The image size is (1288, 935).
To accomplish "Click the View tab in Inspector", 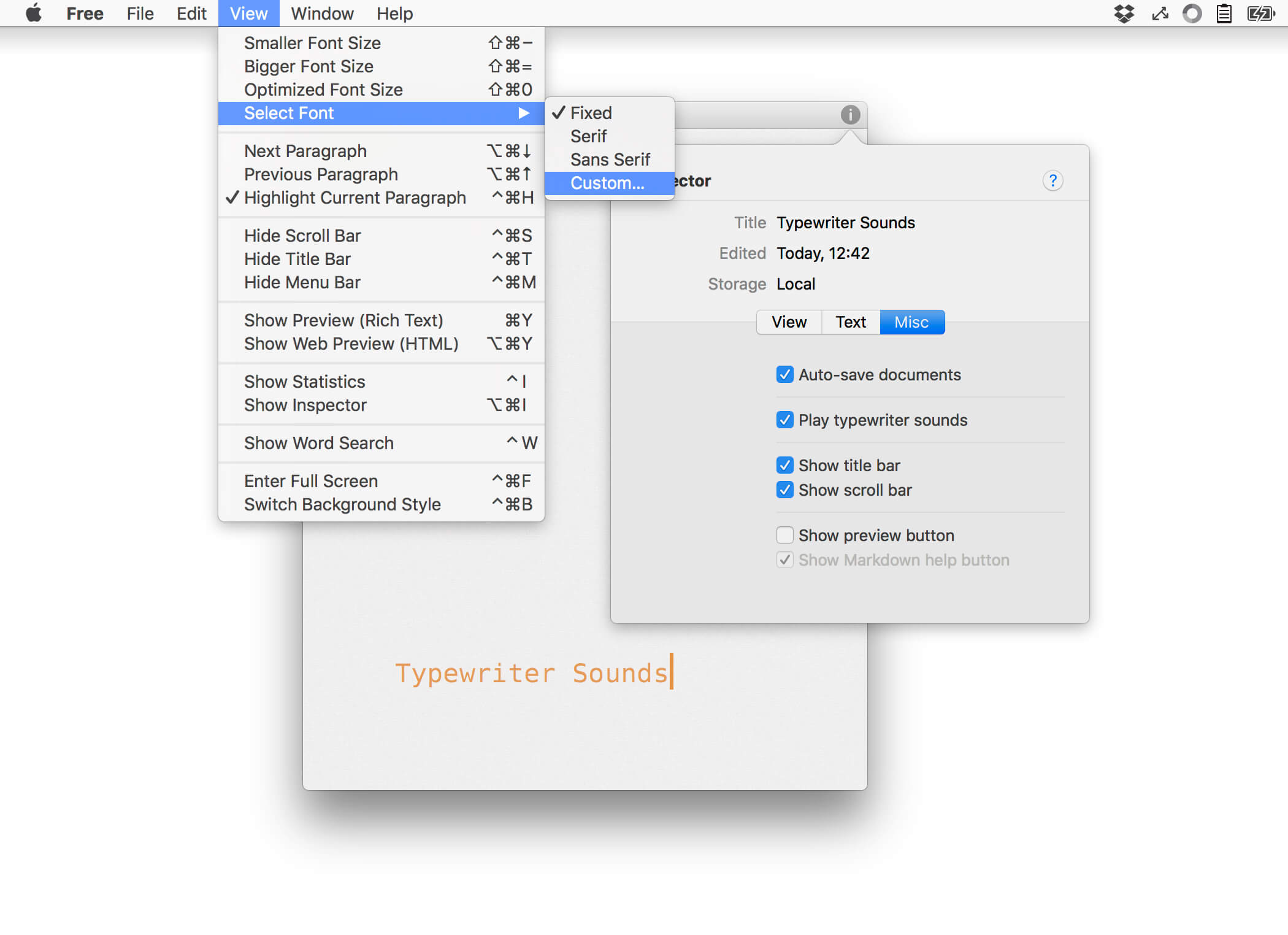I will click(789, 321).
